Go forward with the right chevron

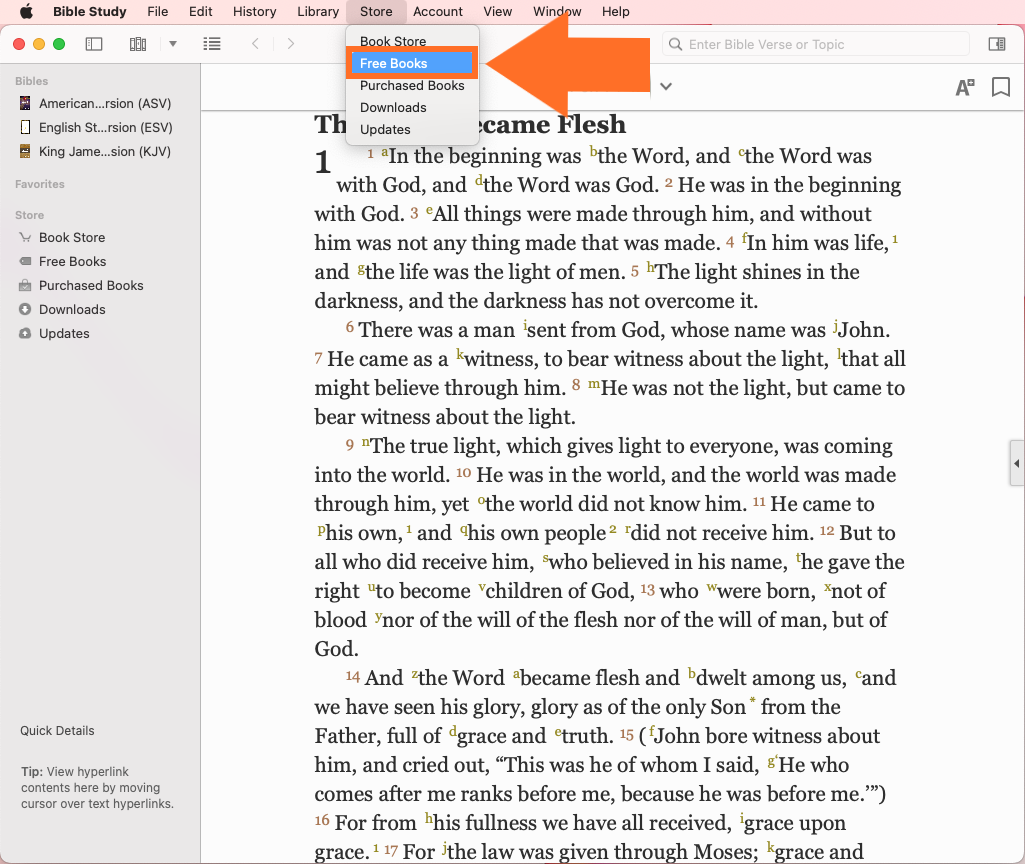(291, 44)
